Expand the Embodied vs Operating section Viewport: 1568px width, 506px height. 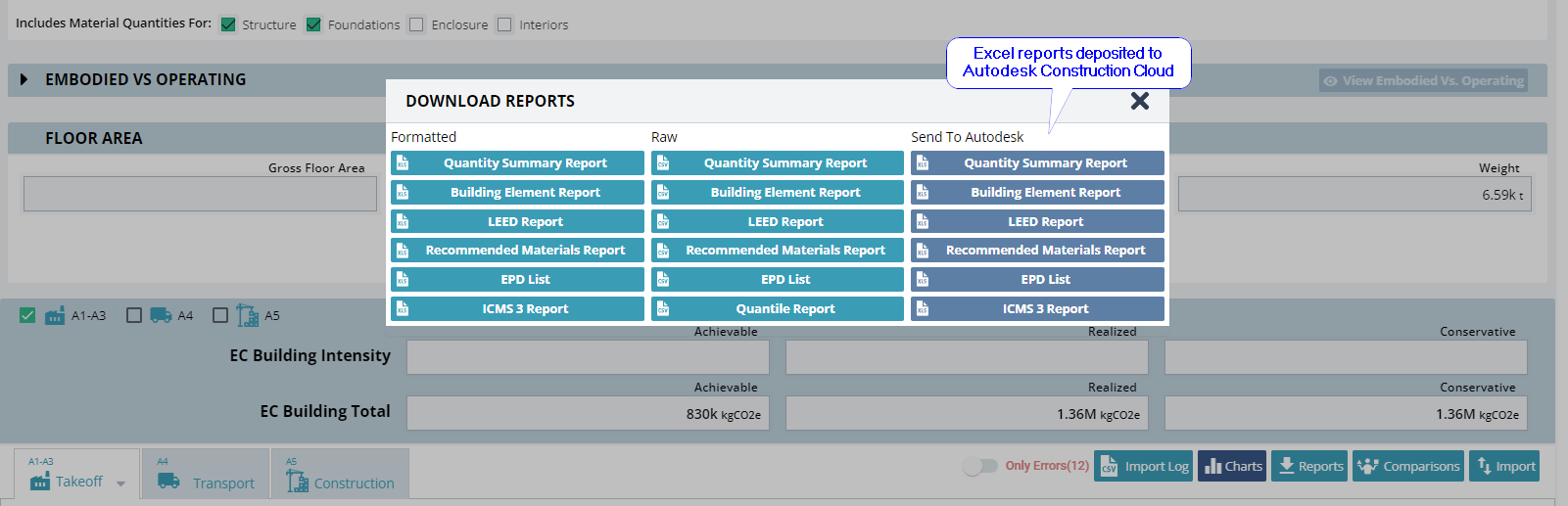24,79
